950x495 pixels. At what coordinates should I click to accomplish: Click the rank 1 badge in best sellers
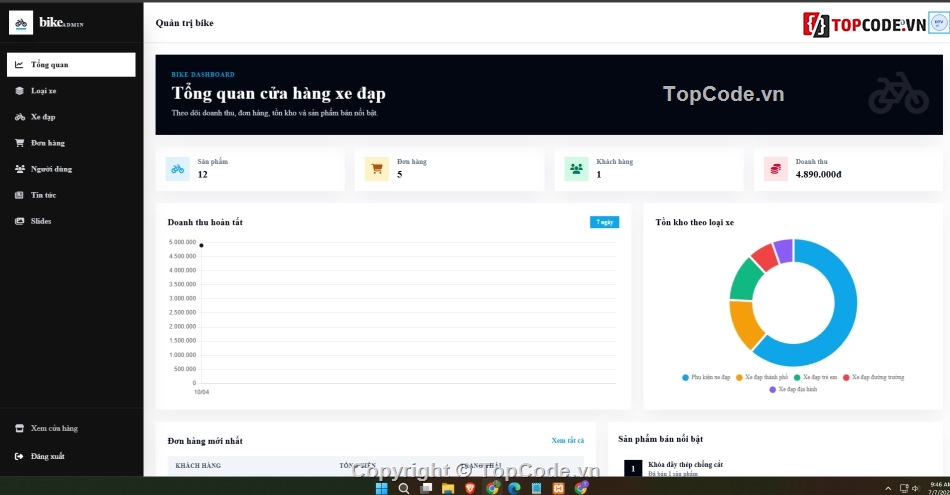click(x=633, y=468)
